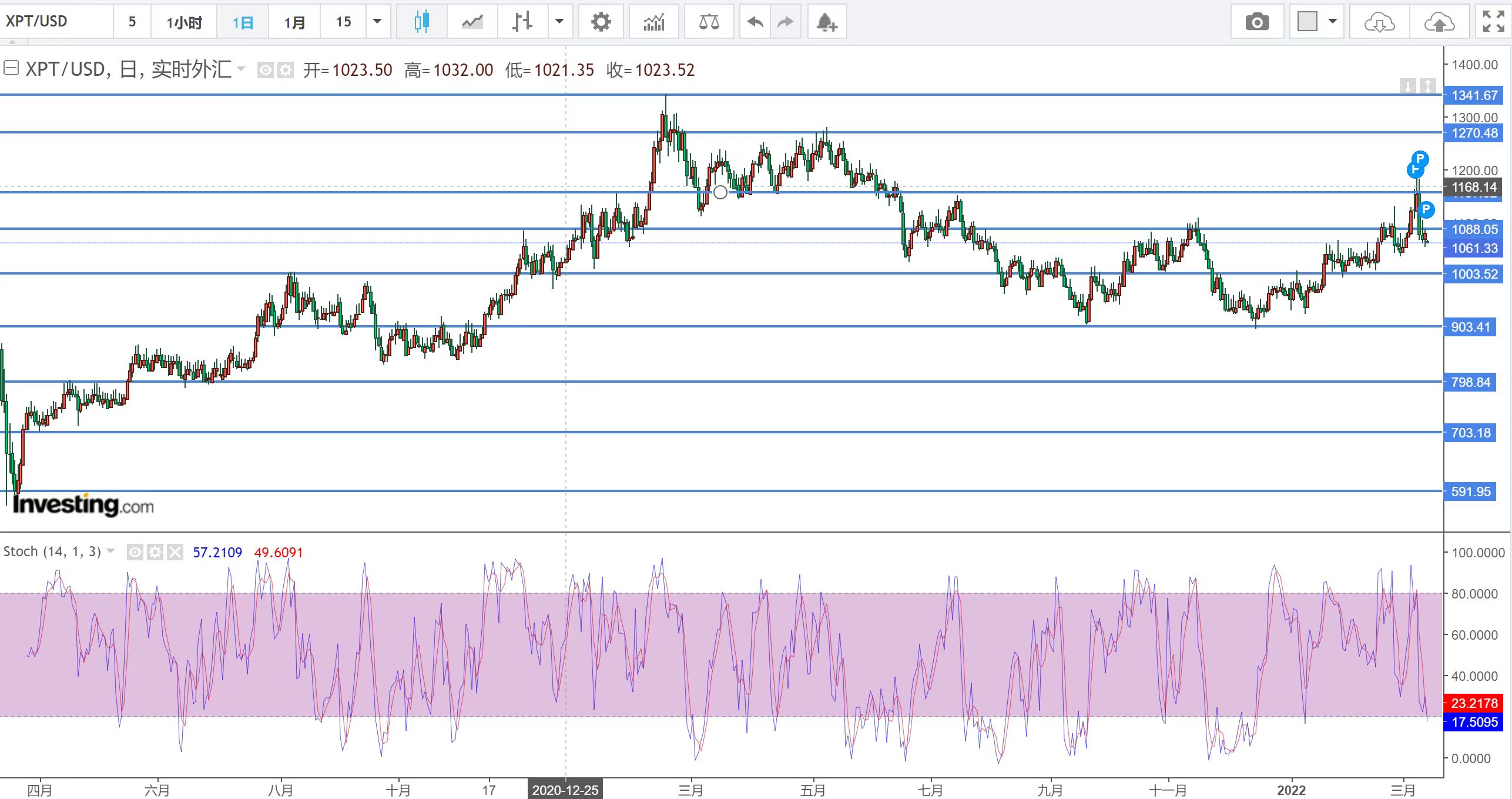Viewport: 1512px width, 799px height.
Task: Click the 2022 time axis label
Action: coord(1291,790)
